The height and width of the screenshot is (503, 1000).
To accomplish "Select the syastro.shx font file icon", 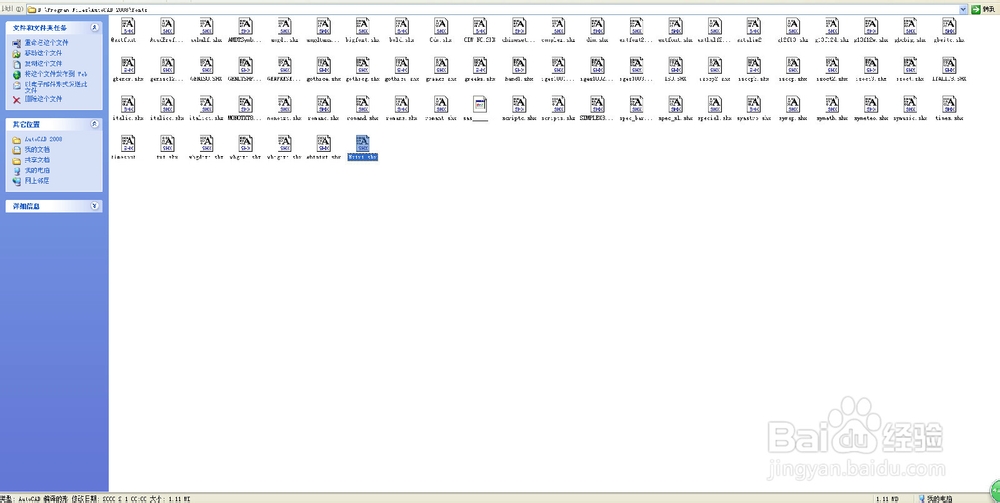I will (x=754, y=105).
